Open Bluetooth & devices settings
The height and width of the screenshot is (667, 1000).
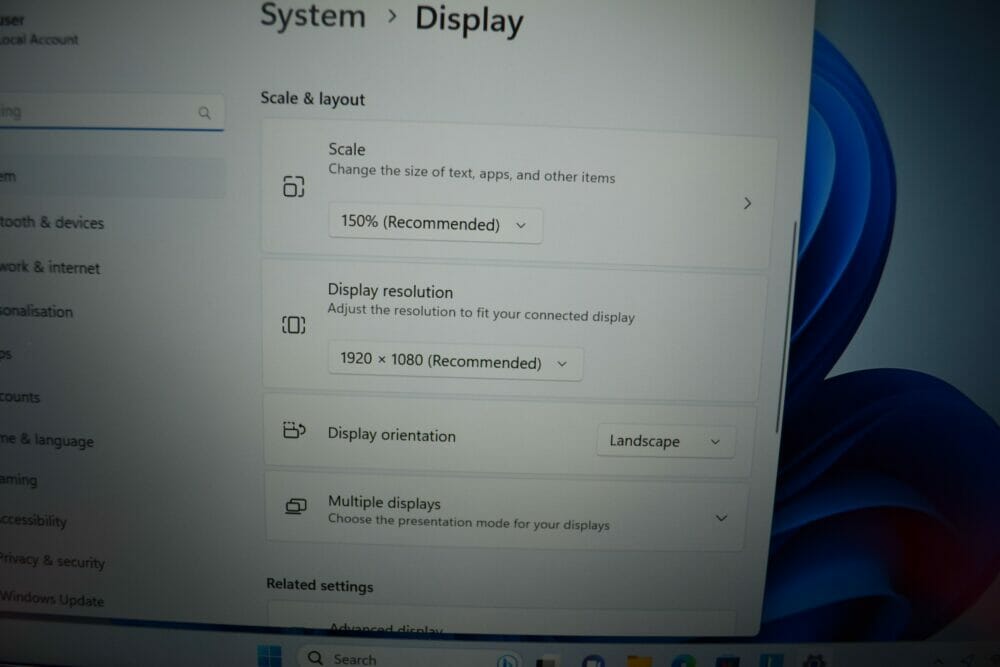coord(52,223)
